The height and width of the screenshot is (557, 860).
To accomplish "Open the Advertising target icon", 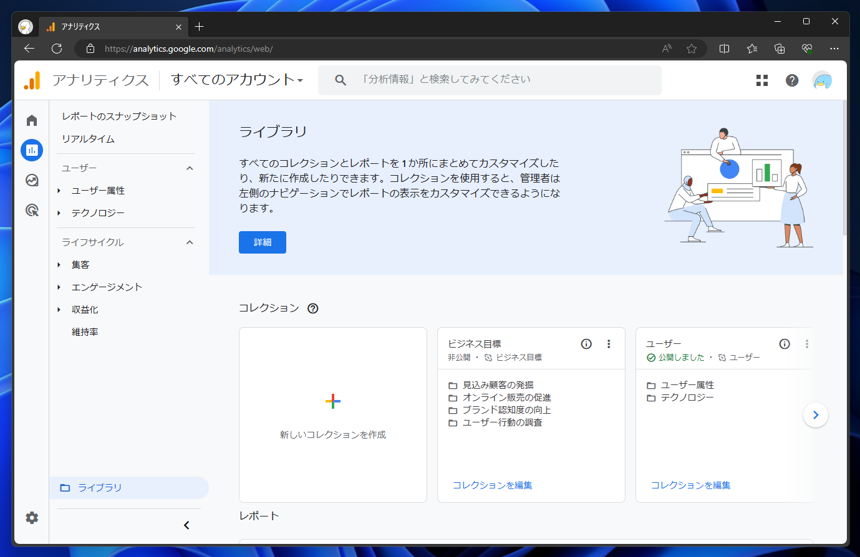I will (32, 210).
